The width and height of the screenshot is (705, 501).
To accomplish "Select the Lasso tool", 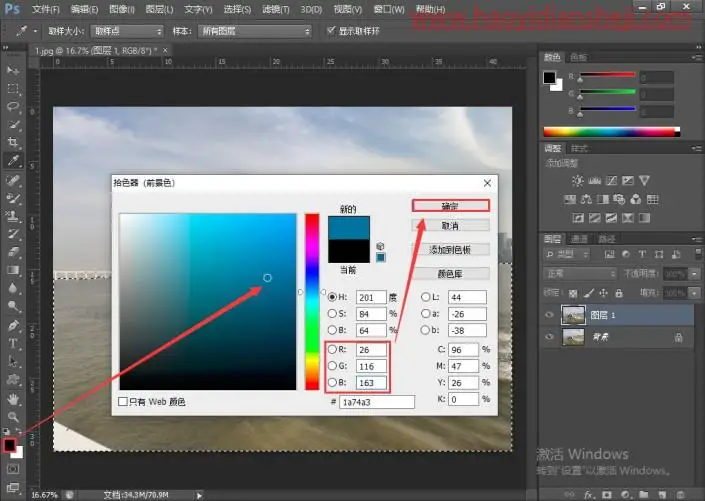I will pyautogui.click(x=13, y=107).
